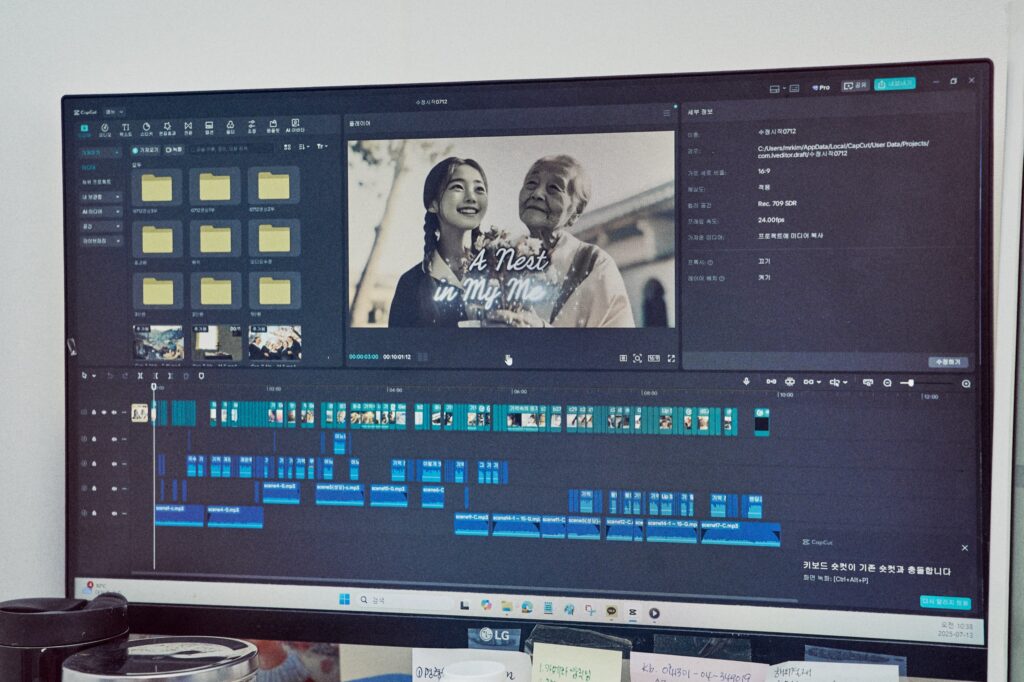Click the teal Export button

pos(895,84)
